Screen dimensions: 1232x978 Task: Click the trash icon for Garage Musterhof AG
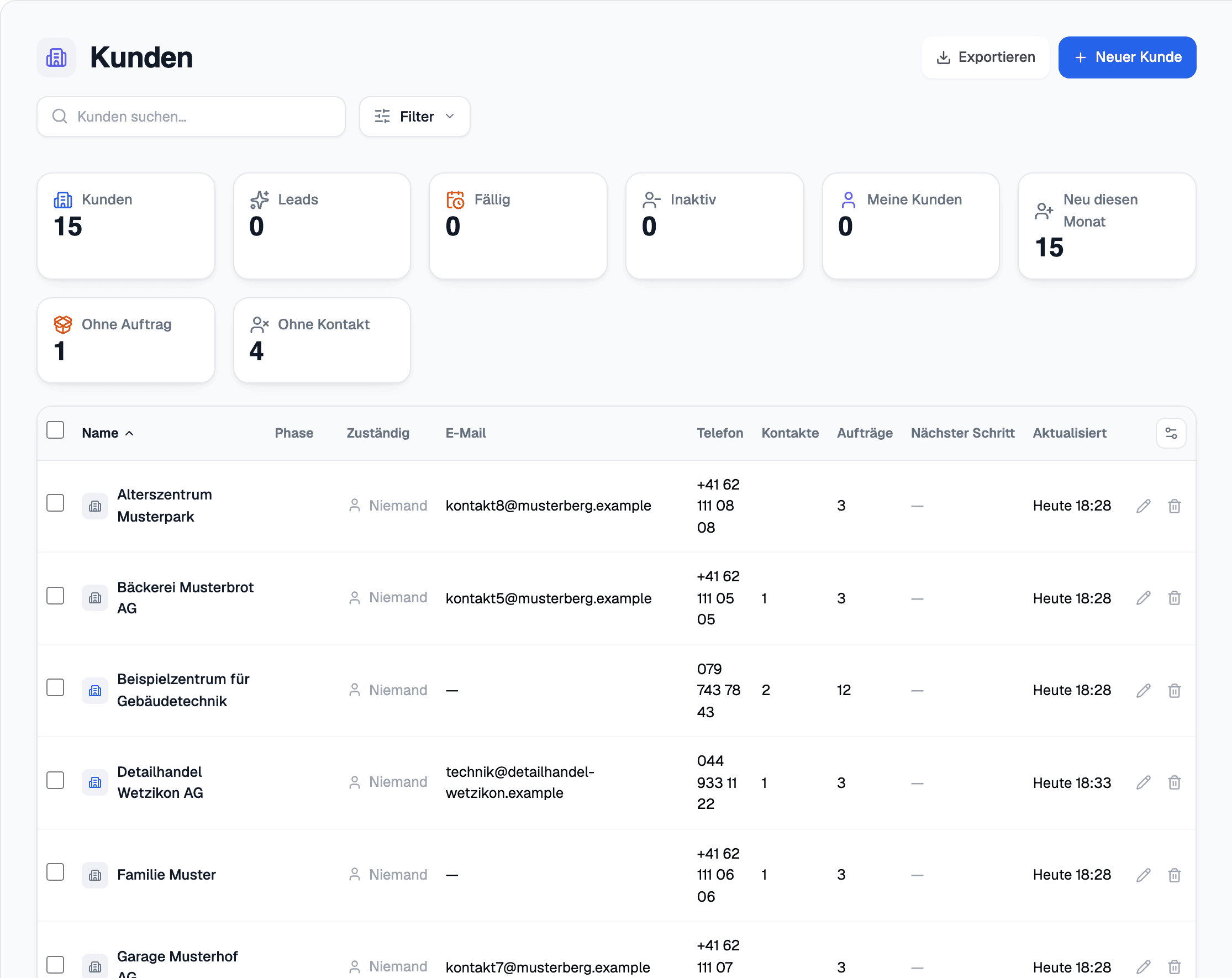pyautogui.click(x=1175, y=967)
